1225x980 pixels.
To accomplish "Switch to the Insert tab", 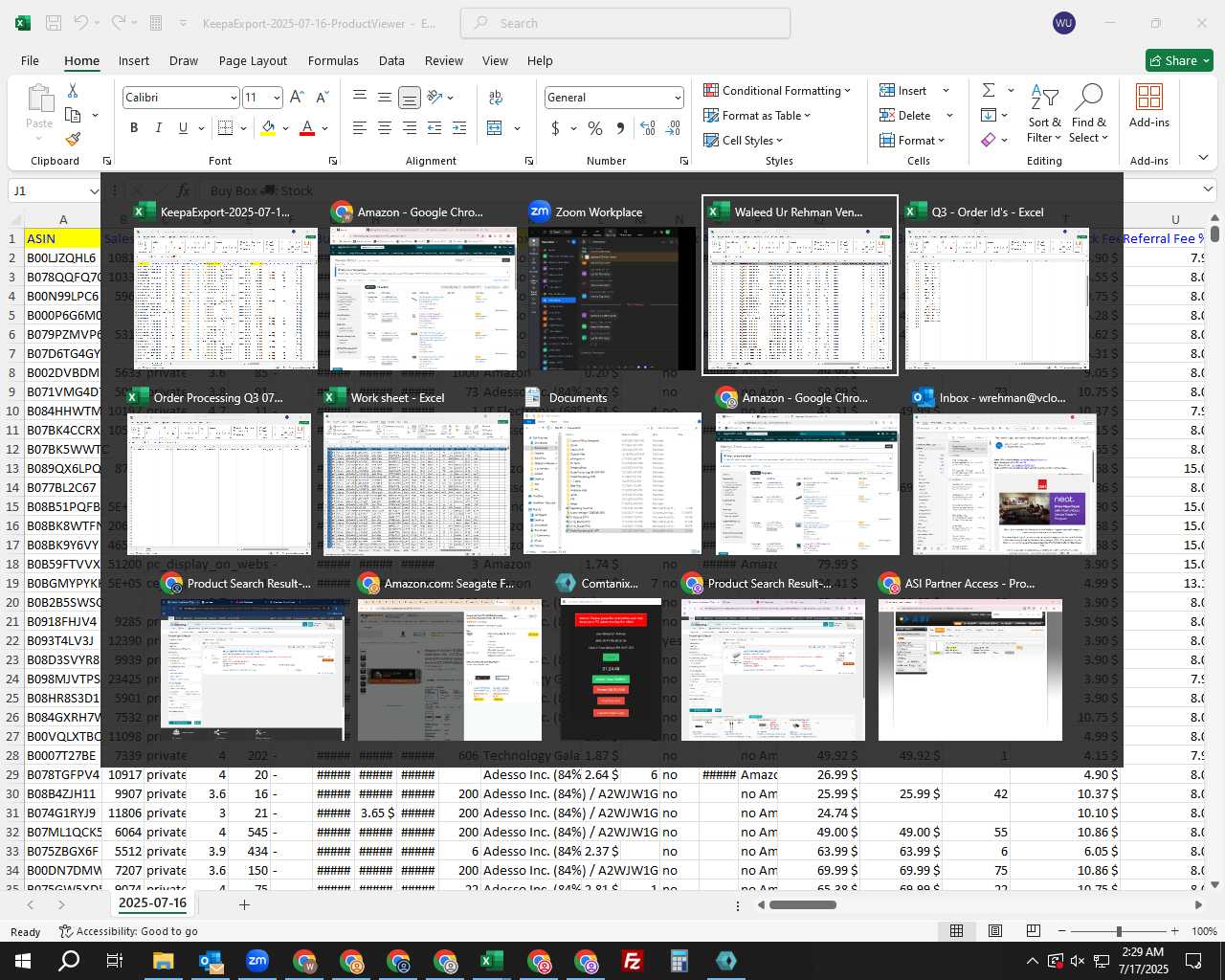I will [134, 60].
